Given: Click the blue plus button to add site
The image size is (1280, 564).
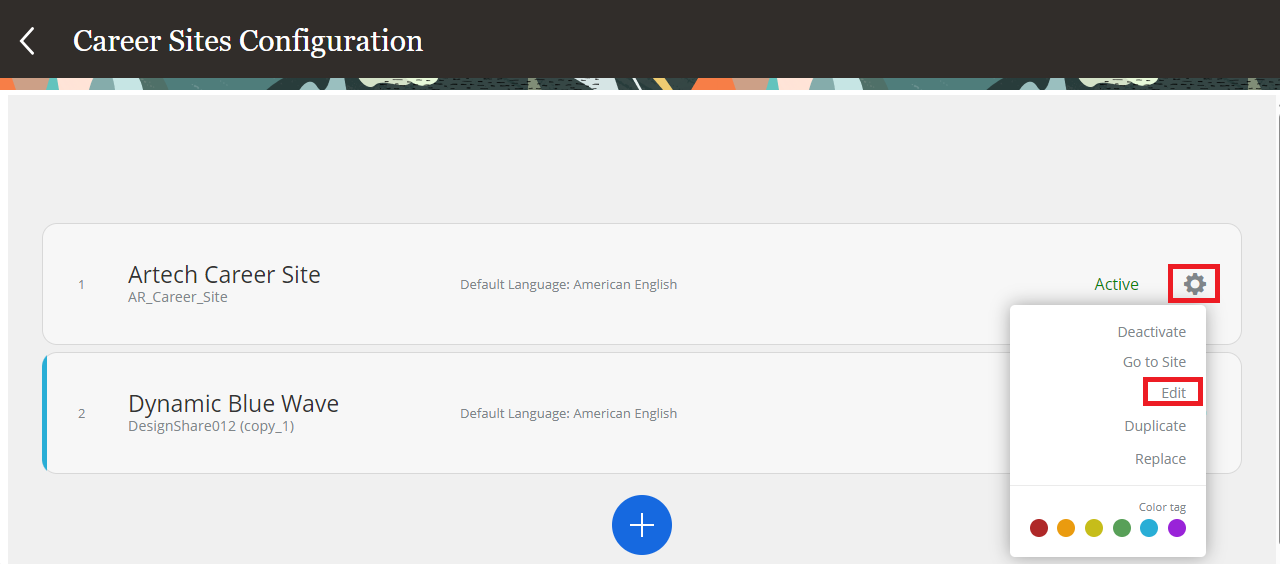Looking at the screenshot, I should pyautogui.click(x=641, y=525).
